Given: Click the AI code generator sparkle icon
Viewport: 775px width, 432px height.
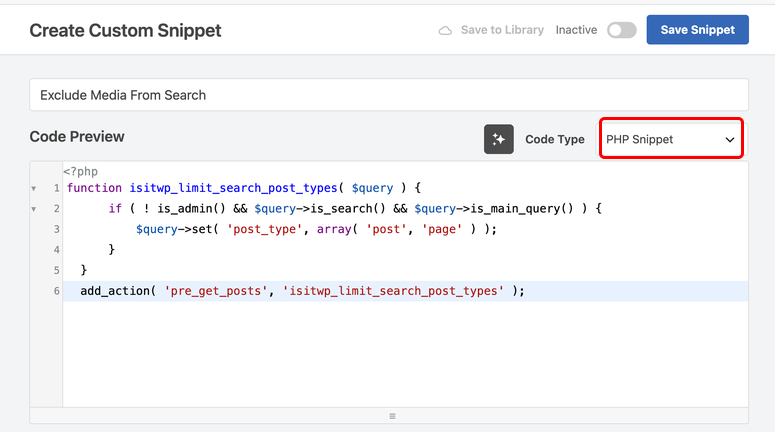Looking at the screenshot, I should (498, 139).
